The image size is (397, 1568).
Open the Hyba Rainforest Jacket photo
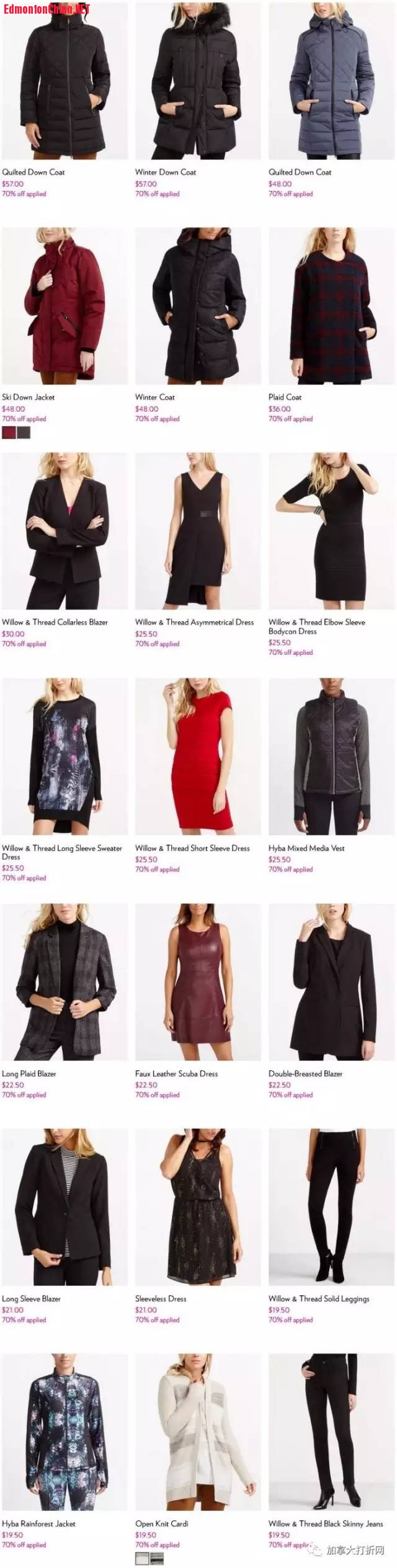pos(65,1432)
